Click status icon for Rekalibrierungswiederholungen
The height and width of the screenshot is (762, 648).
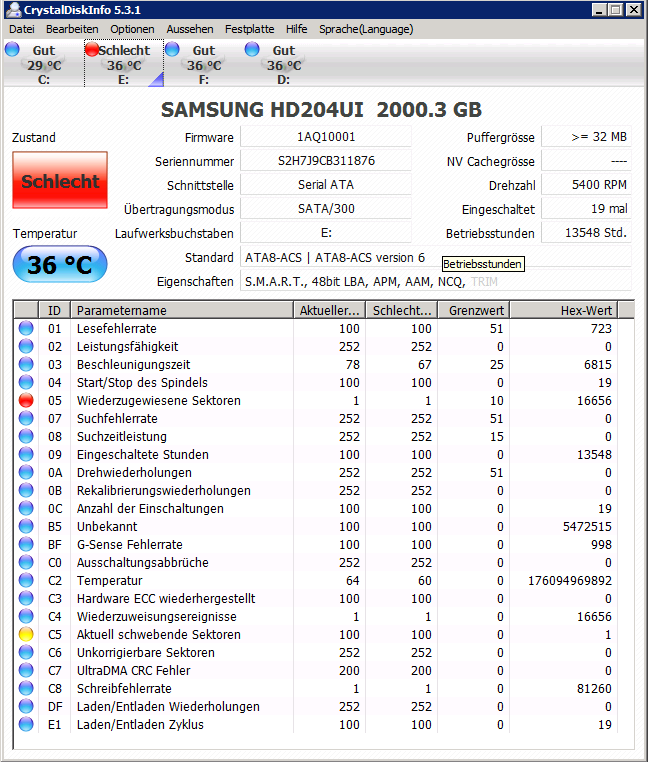(x=26, y=490)
